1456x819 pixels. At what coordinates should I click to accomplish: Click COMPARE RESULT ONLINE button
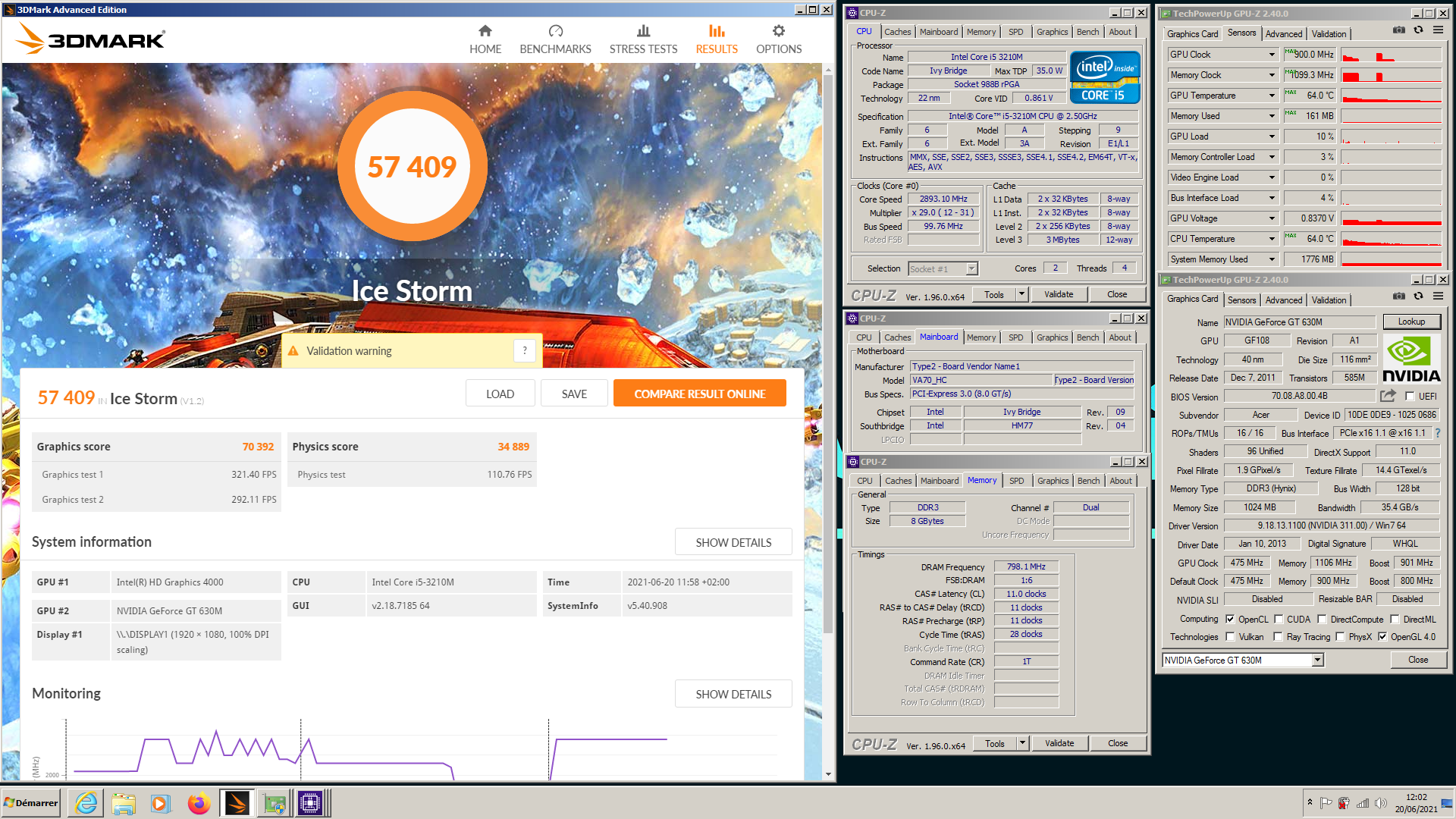699,394
